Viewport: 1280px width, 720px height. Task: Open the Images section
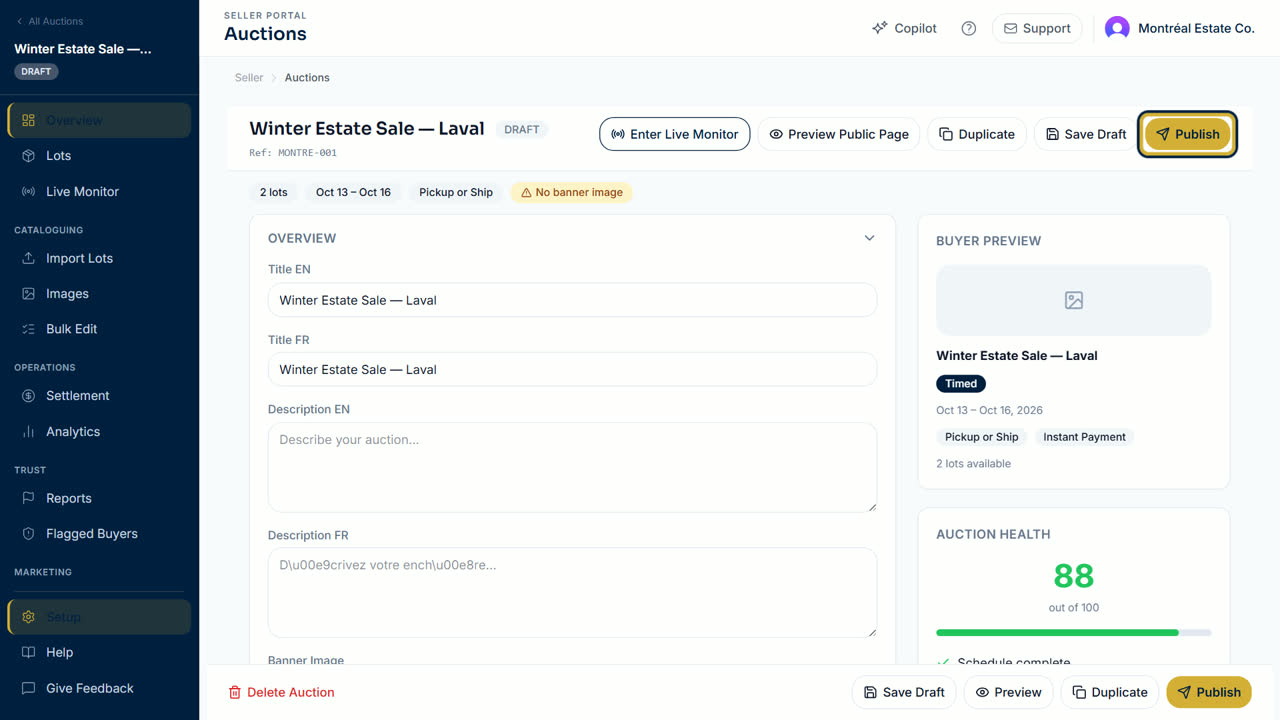tap(99, 293)
